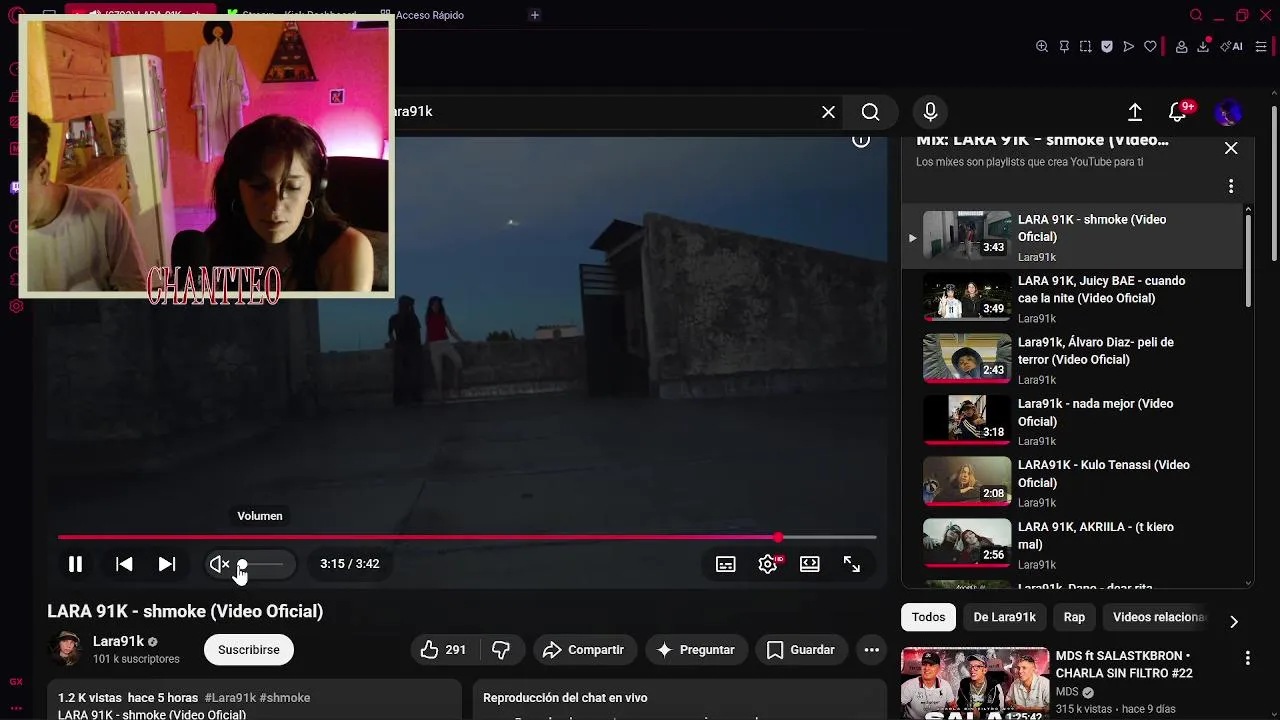Pause the video with the pause button
Viewport: 1280px width, 720px height.
click(75, 564)
